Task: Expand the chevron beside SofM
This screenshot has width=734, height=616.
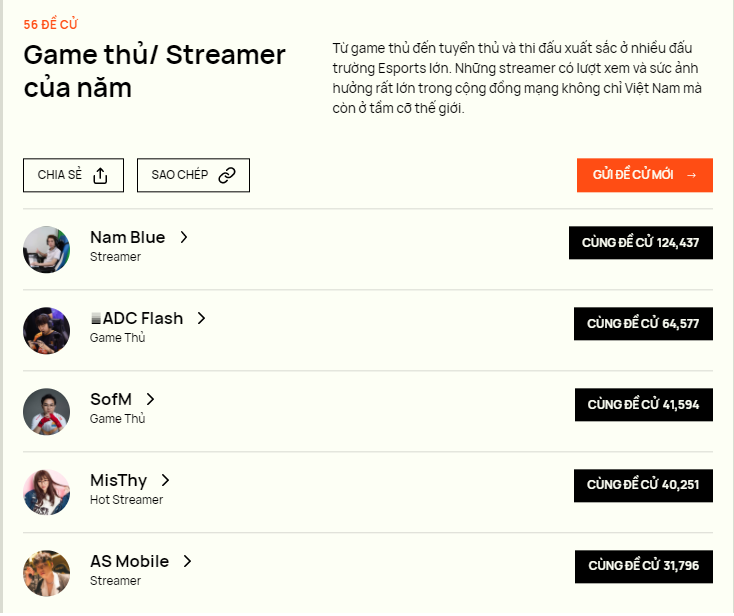Action: [150, 399]
